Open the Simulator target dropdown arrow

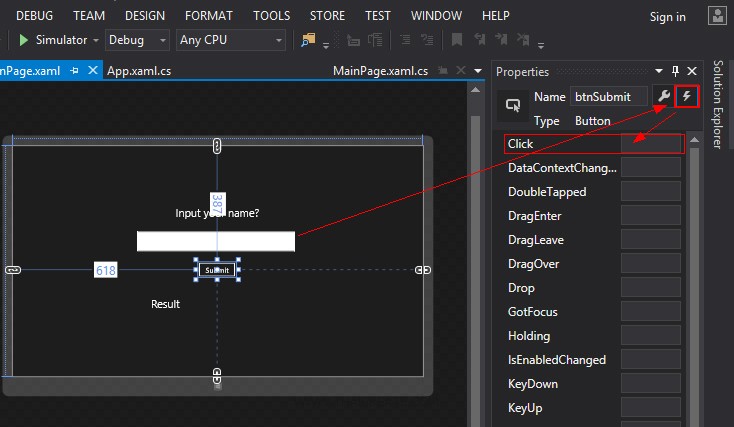[x=96, y=41]
